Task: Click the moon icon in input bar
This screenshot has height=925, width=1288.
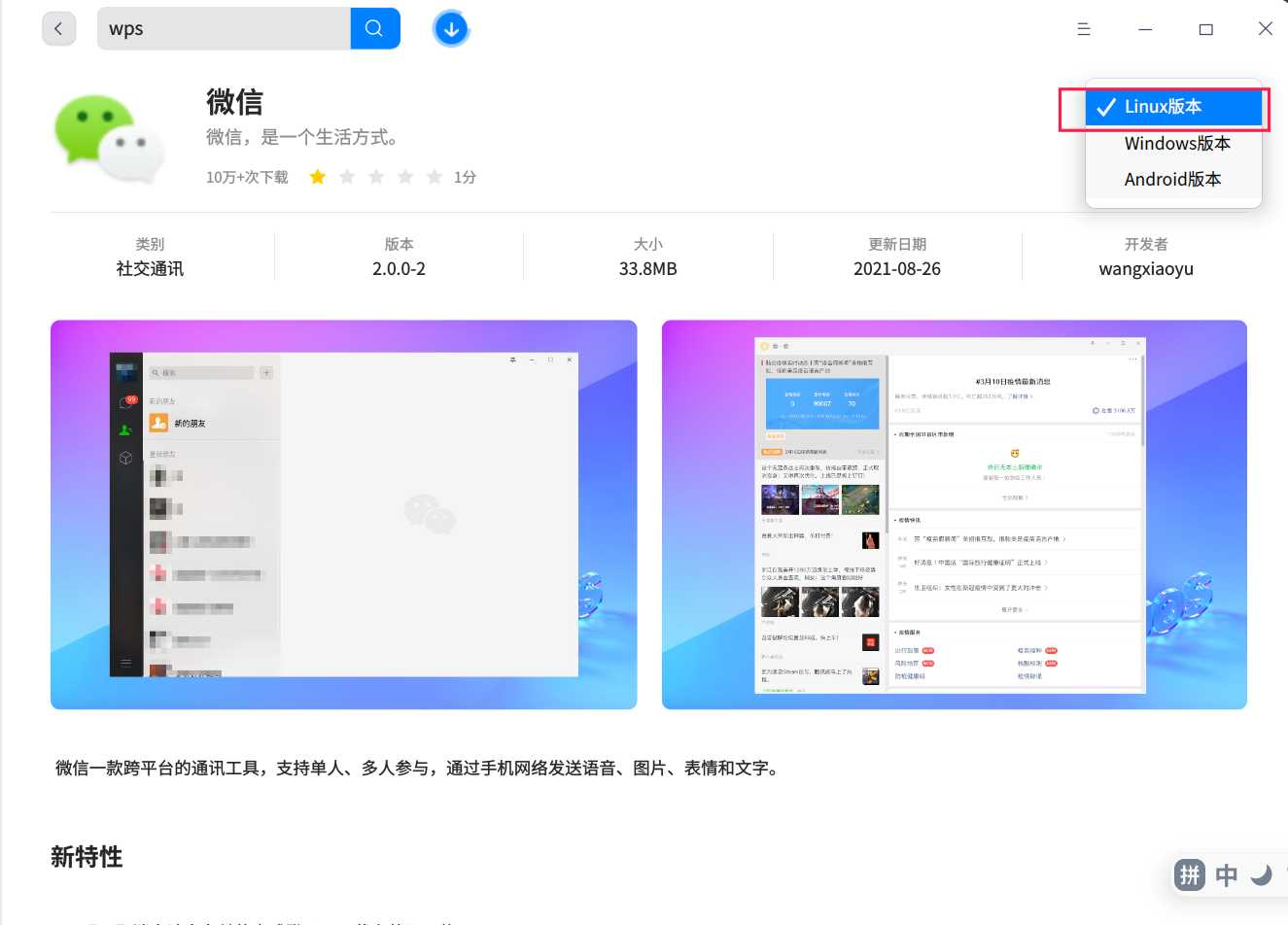Action: tap(1262, 875)
